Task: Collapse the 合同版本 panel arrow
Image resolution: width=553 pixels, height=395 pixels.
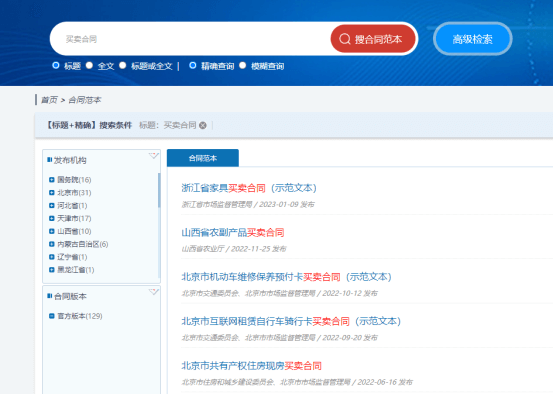Action: (x=153, y=291)
